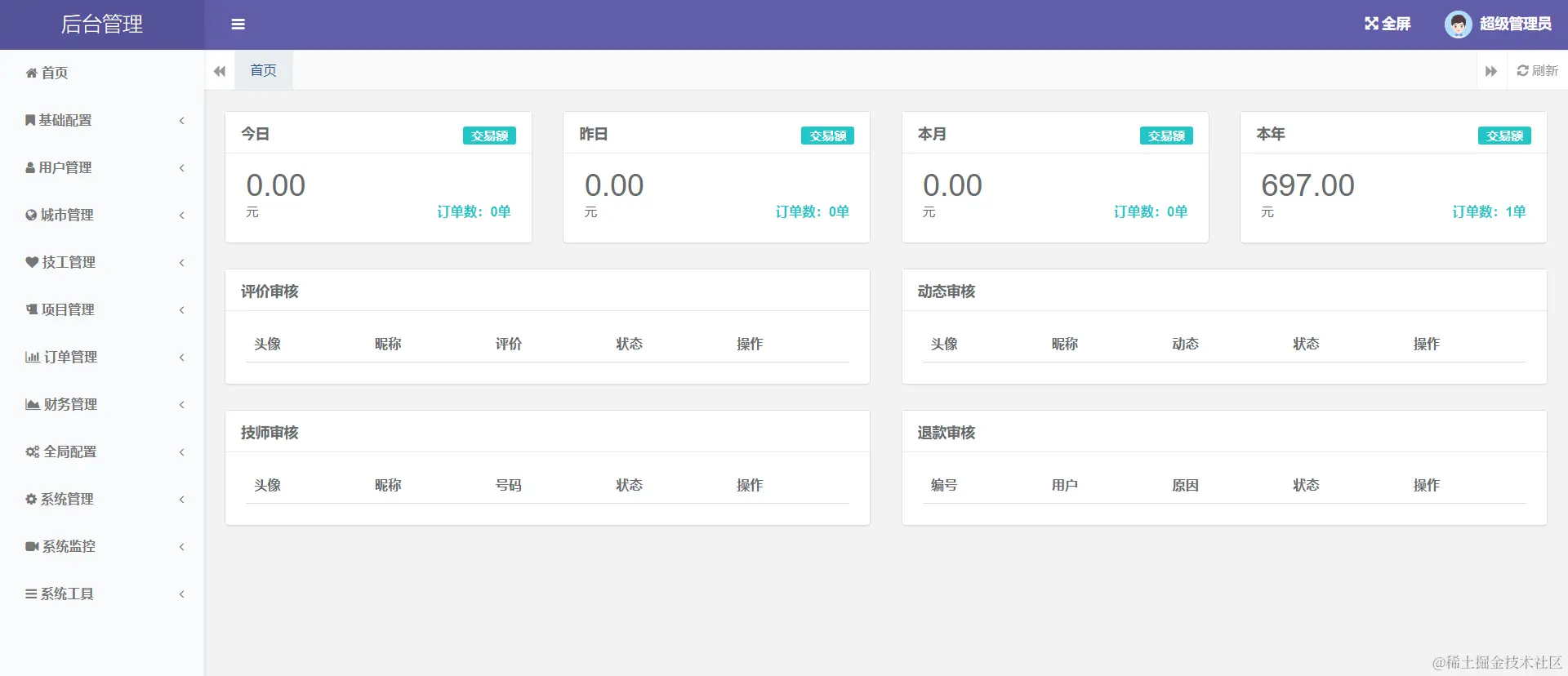
Task: Expand the 技工管理 chevron arrow
Action: tap(182, 263)
